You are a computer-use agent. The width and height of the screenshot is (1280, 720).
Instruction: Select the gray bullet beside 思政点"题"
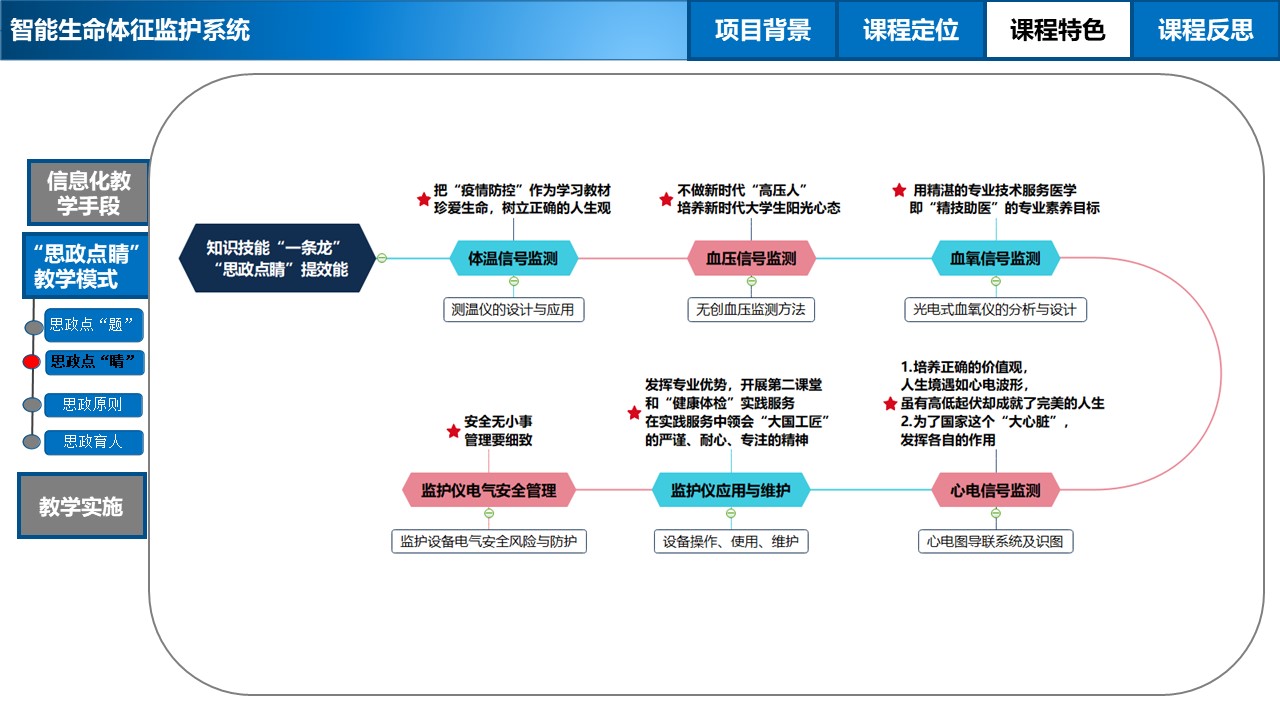coord(33,326)
